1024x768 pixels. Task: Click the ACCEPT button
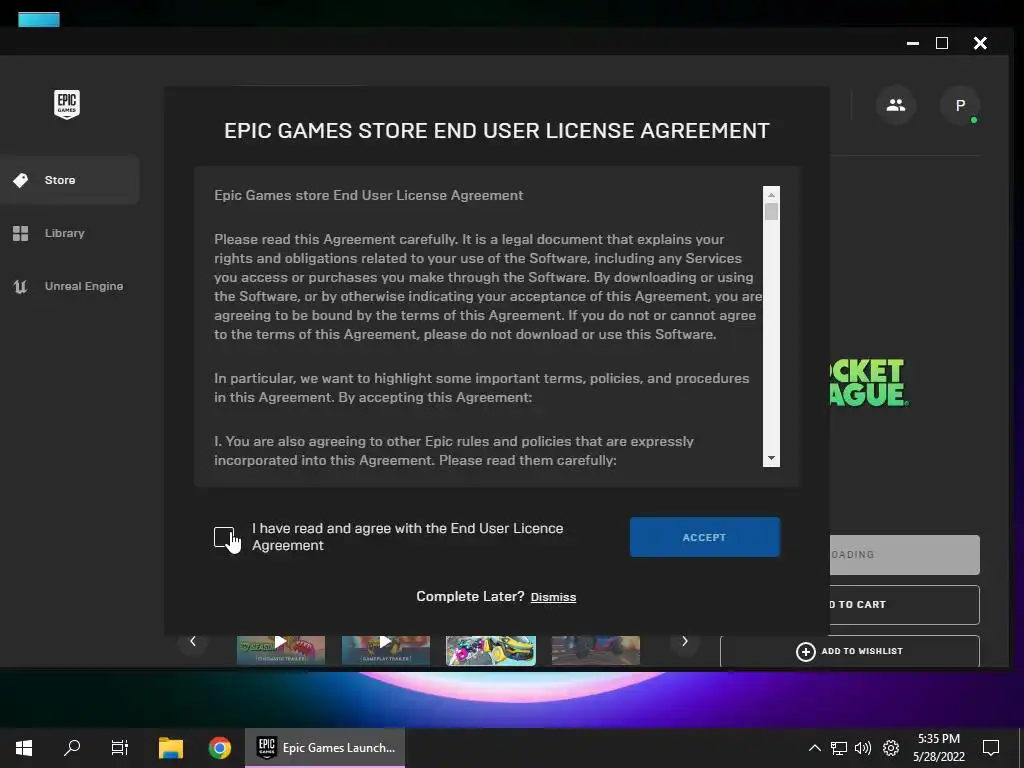pyautogui.click(x=705, y=537)
